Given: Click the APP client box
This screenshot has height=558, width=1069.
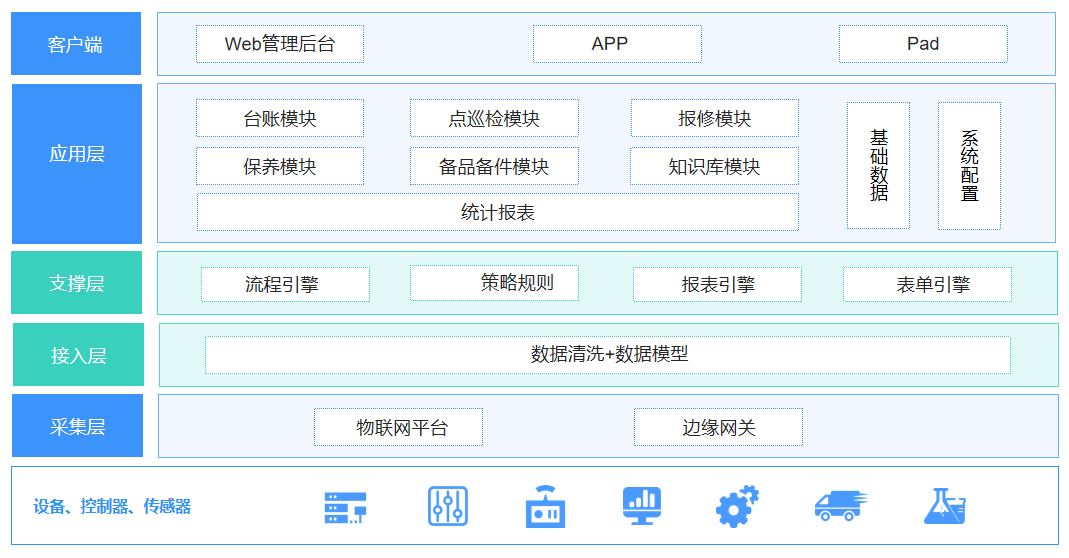Looking at the screenshot, I should [x=617, y=44].
